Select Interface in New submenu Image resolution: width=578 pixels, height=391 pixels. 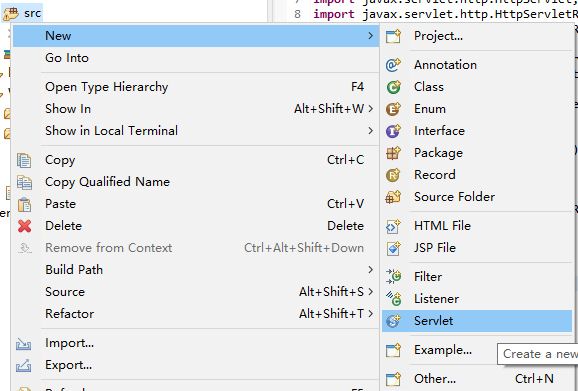pos(477,131)
